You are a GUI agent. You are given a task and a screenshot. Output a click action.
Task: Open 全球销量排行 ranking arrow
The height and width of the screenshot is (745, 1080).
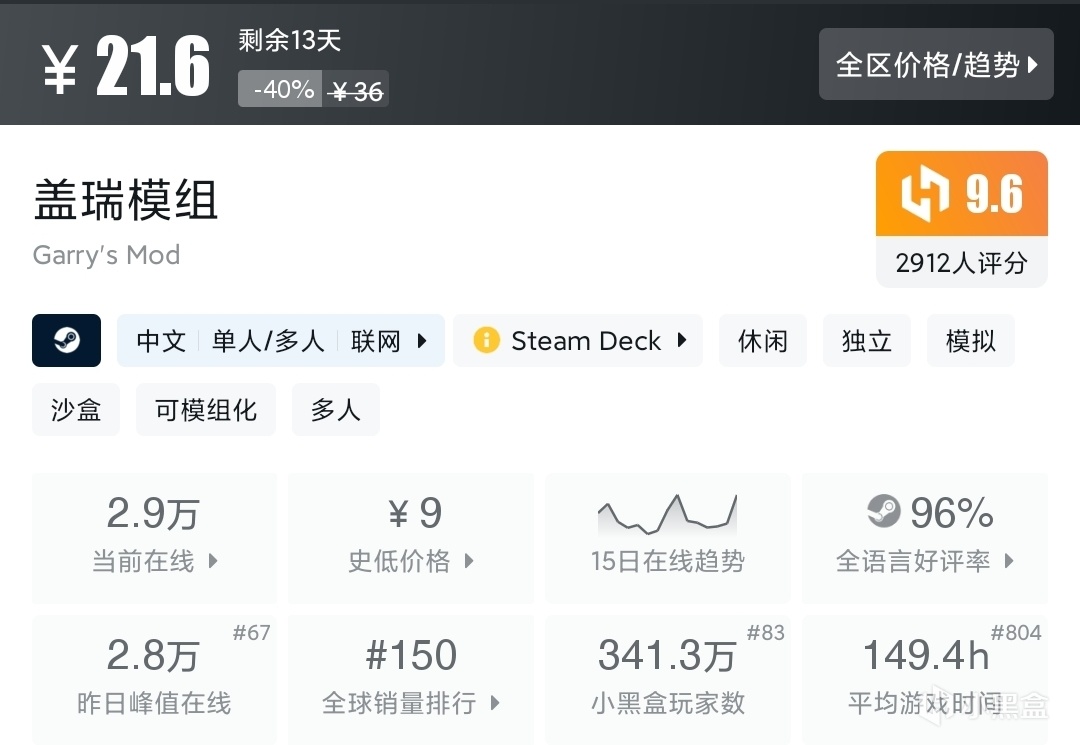(495, 703)
